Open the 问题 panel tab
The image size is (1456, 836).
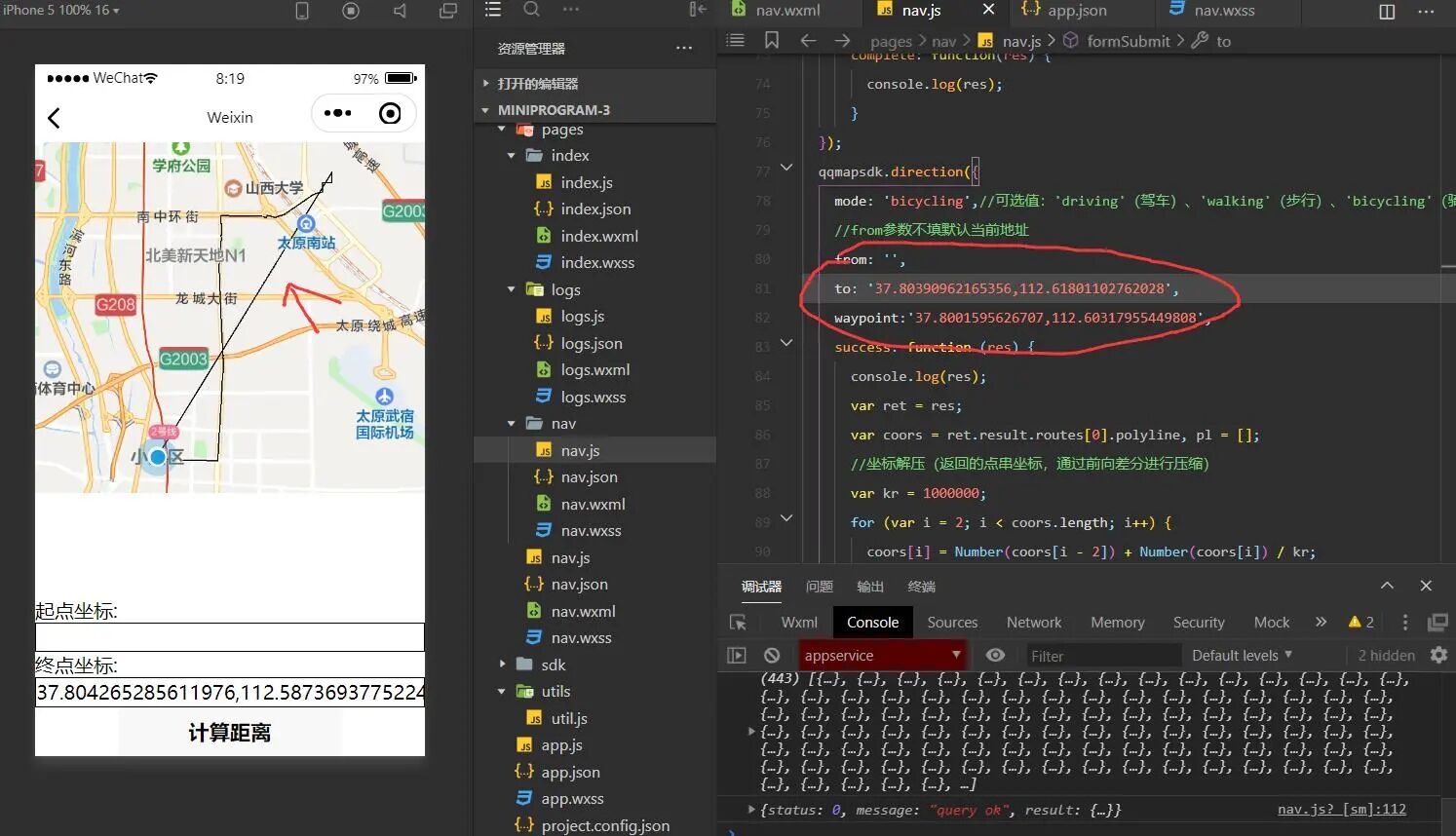820,587
